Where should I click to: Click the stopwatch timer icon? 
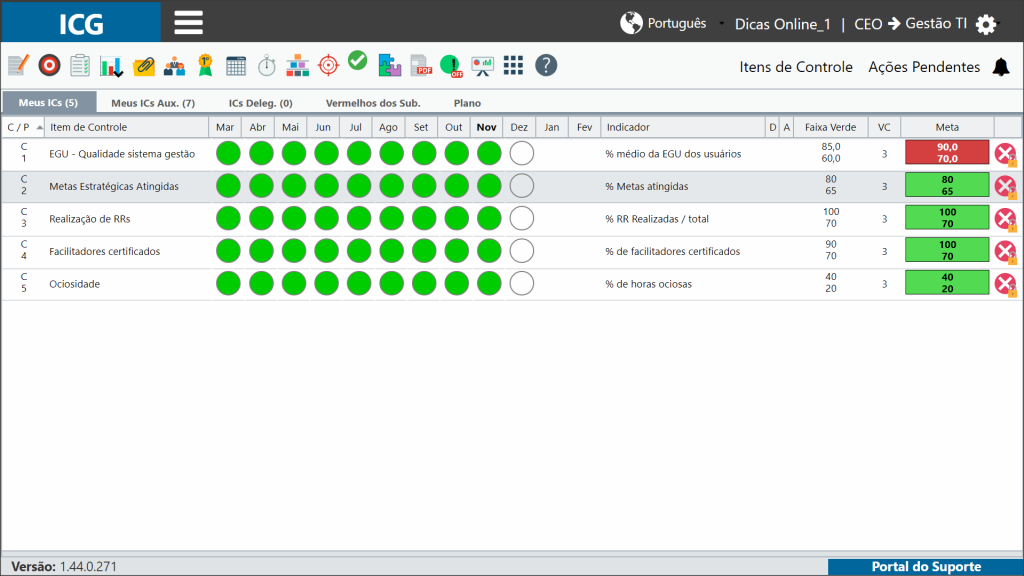[x=266, y=65]
